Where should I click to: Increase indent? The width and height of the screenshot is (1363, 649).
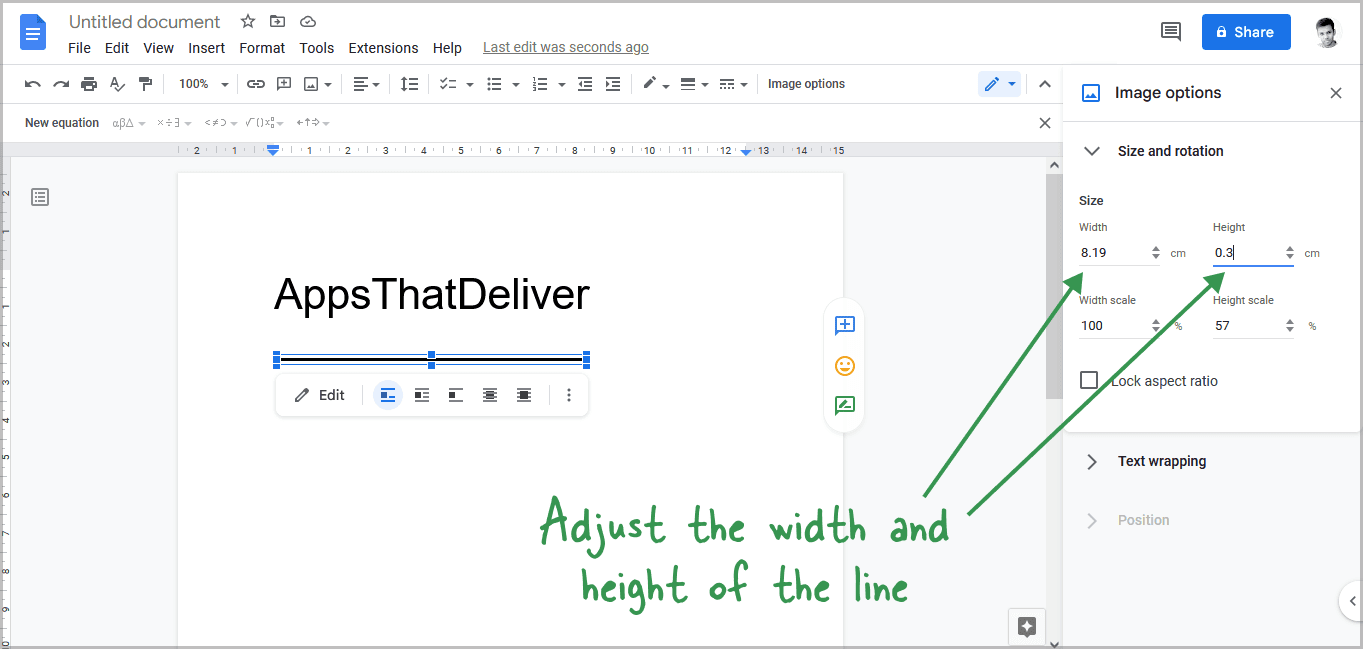click(x=613, y=84)
